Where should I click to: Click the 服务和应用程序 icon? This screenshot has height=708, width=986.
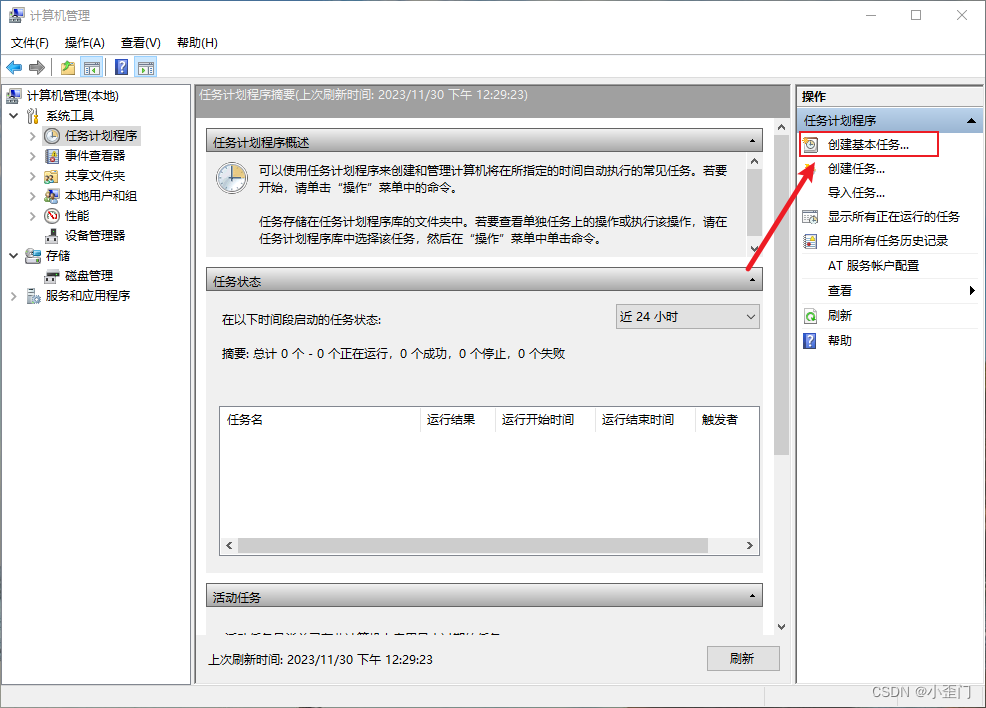pos(33,296)
